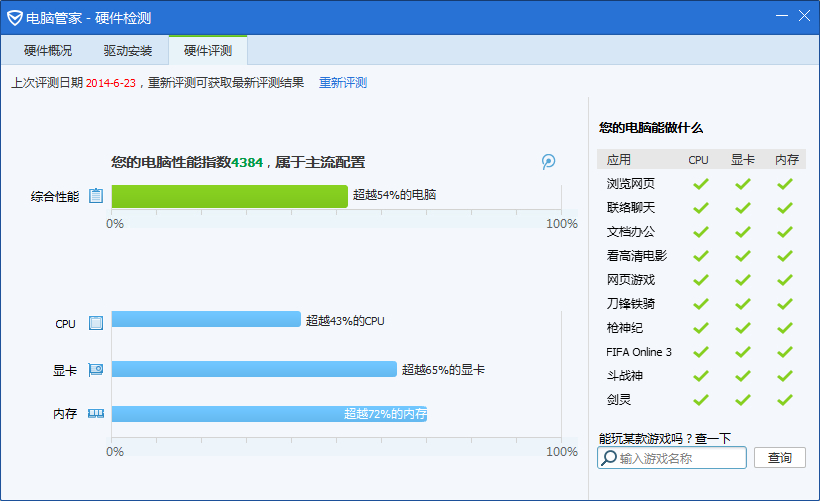Click 内存 checkmark for 文档办公 row
Viewport: 820px width, 501px height.
pos(784,232)
